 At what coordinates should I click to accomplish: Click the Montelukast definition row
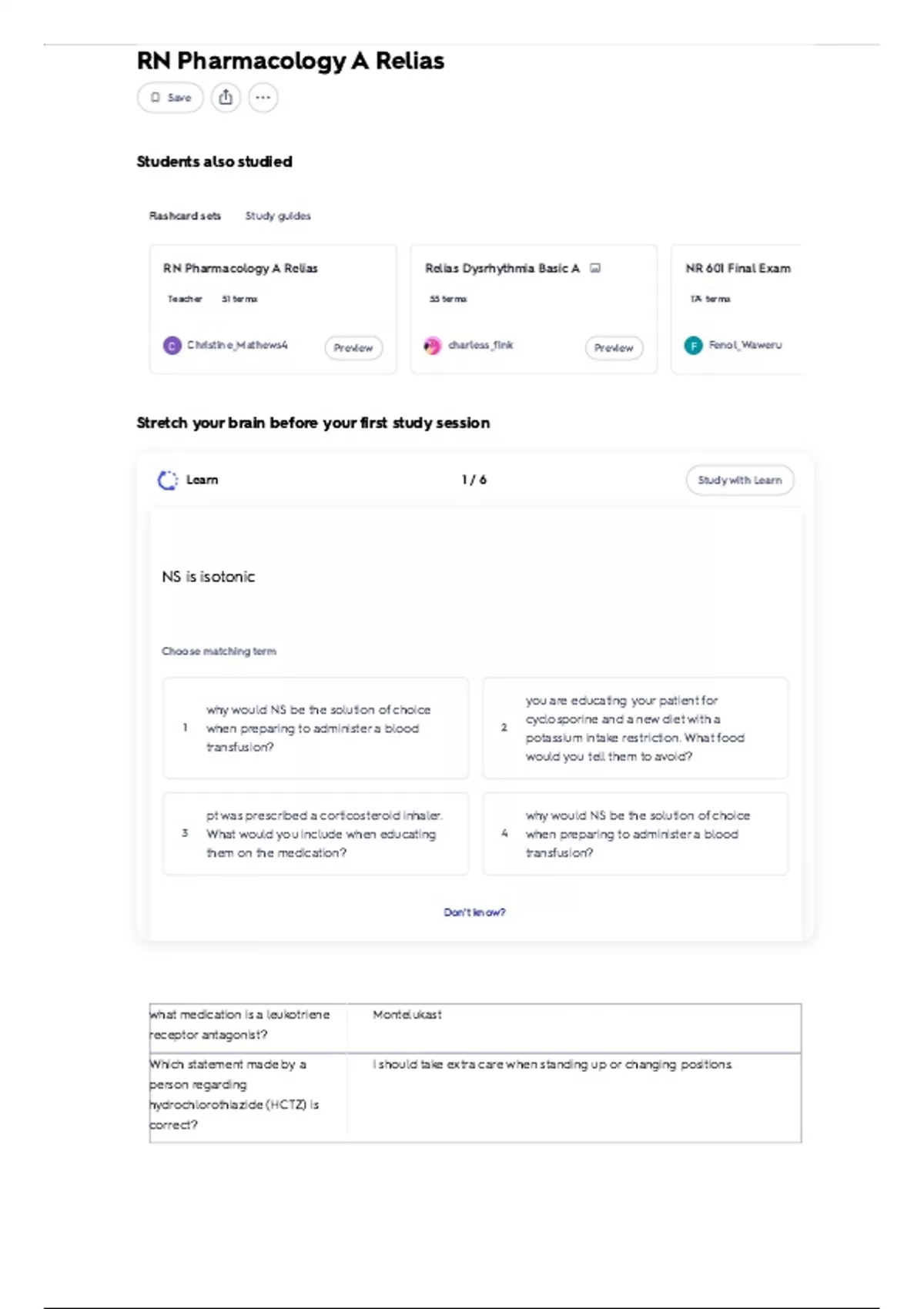(x=475, y=1028)
